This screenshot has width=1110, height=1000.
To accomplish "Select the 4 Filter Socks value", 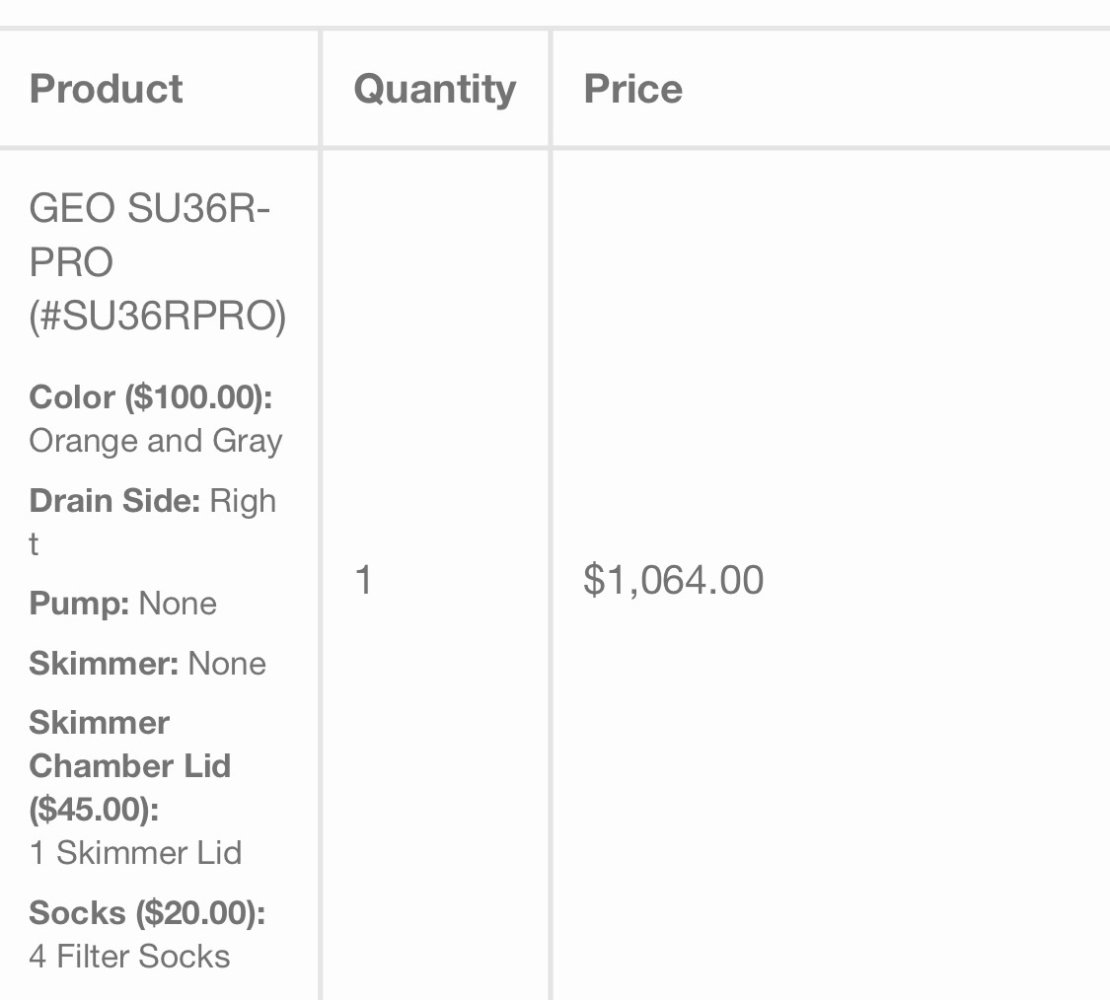I will click(129, 957).
